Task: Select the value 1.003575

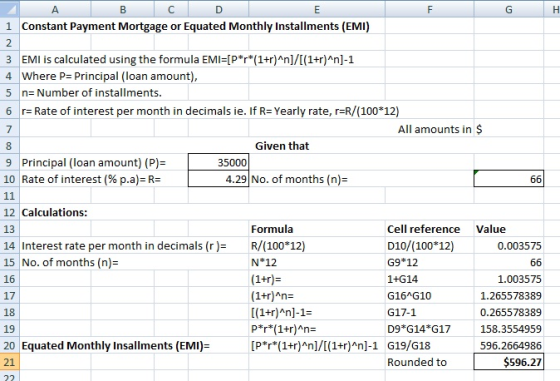Action: click(509, 279)
